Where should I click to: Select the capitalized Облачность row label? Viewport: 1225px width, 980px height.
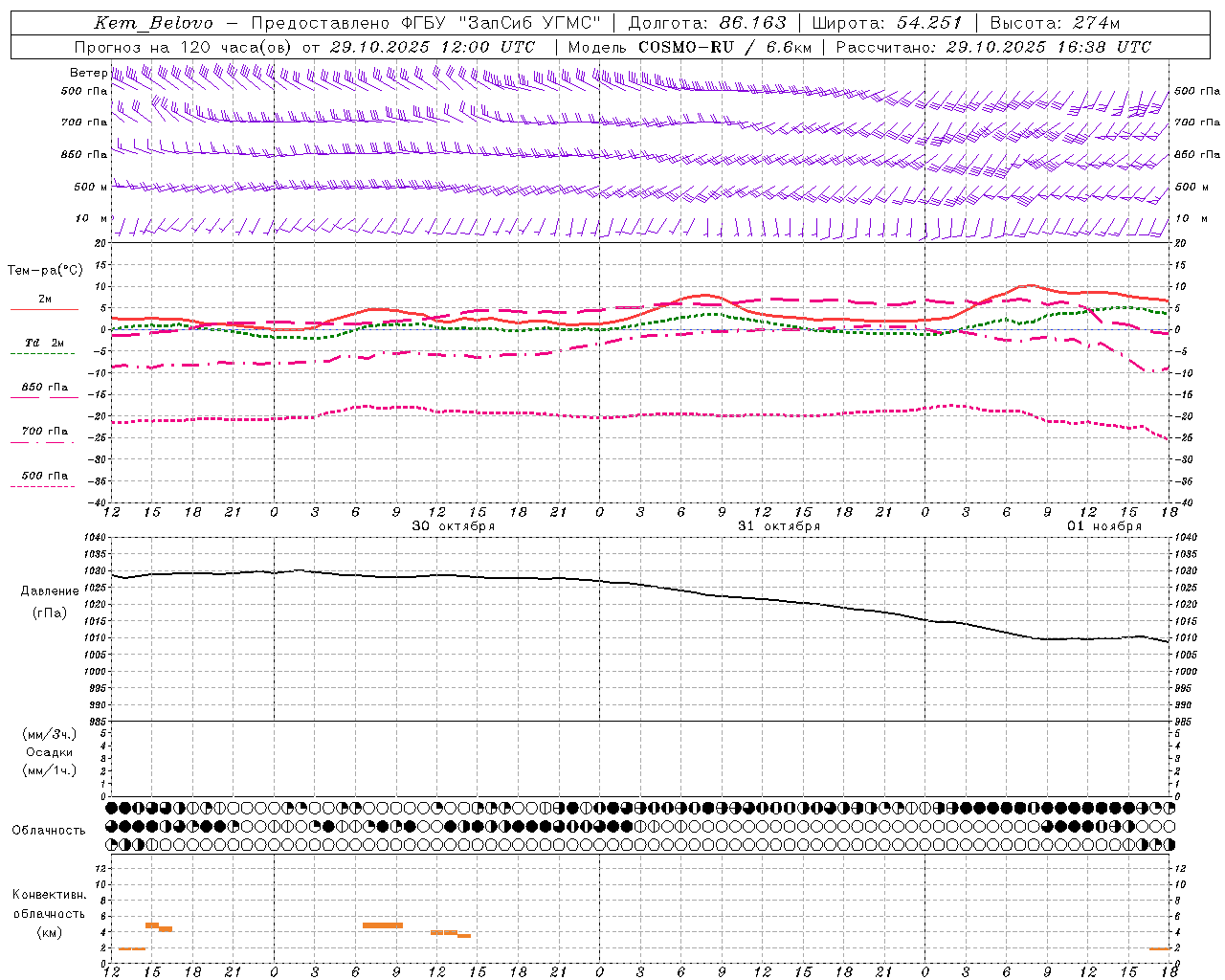[49, 830]
